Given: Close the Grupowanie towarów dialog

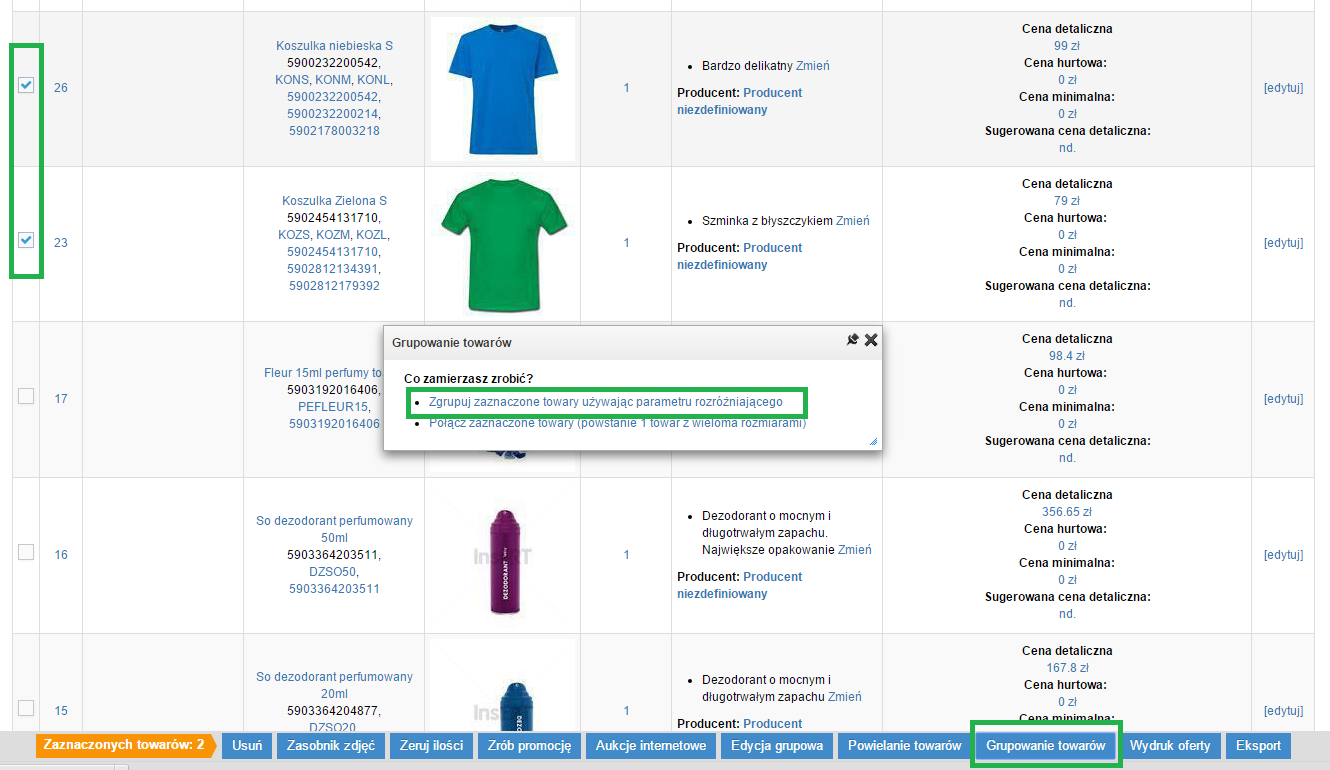Looking at the screenshot, I should tap(871, 340).
